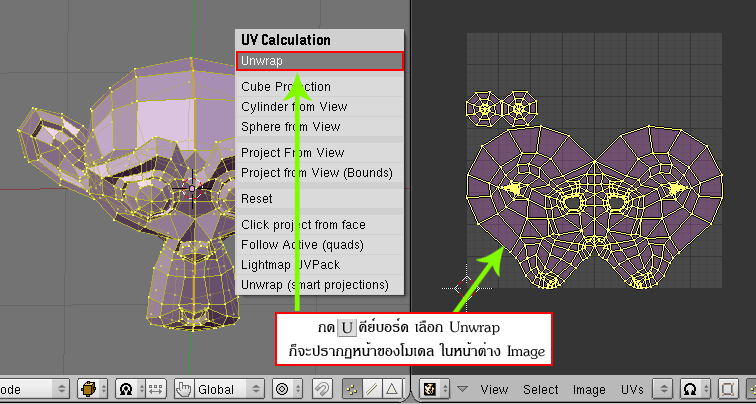Open the object mode dropdown
756x404 pixels.
point(34,389)
